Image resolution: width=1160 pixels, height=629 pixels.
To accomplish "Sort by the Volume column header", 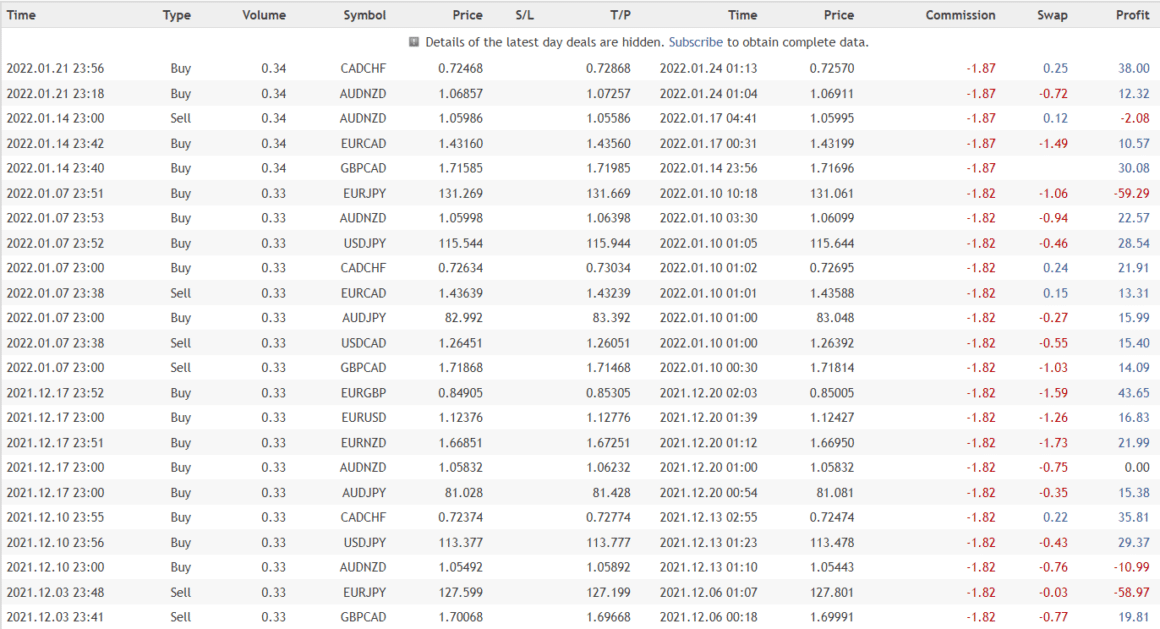I will [x=264, y=15].
